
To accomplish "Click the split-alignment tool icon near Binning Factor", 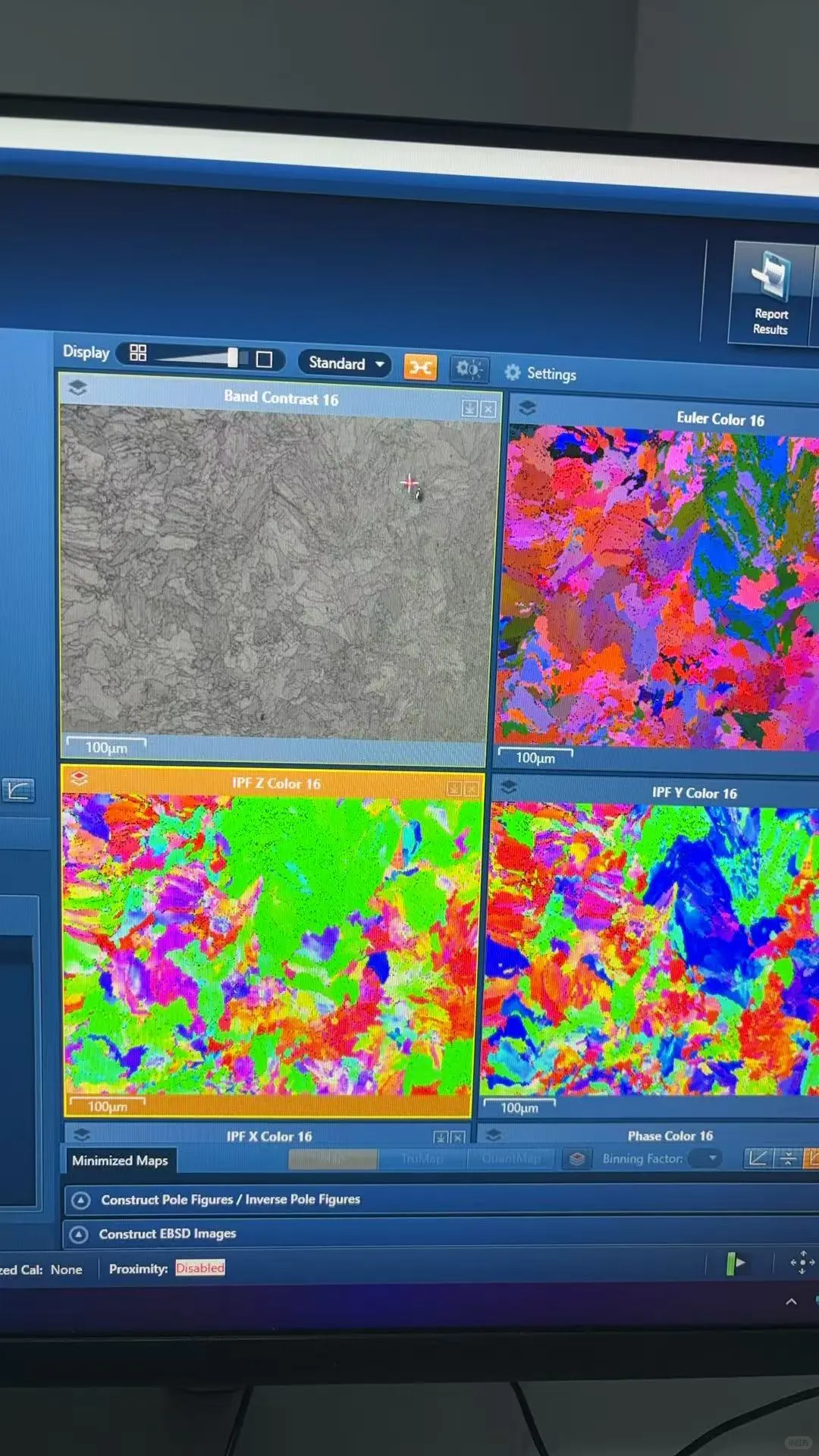I will click(789, 1158).
